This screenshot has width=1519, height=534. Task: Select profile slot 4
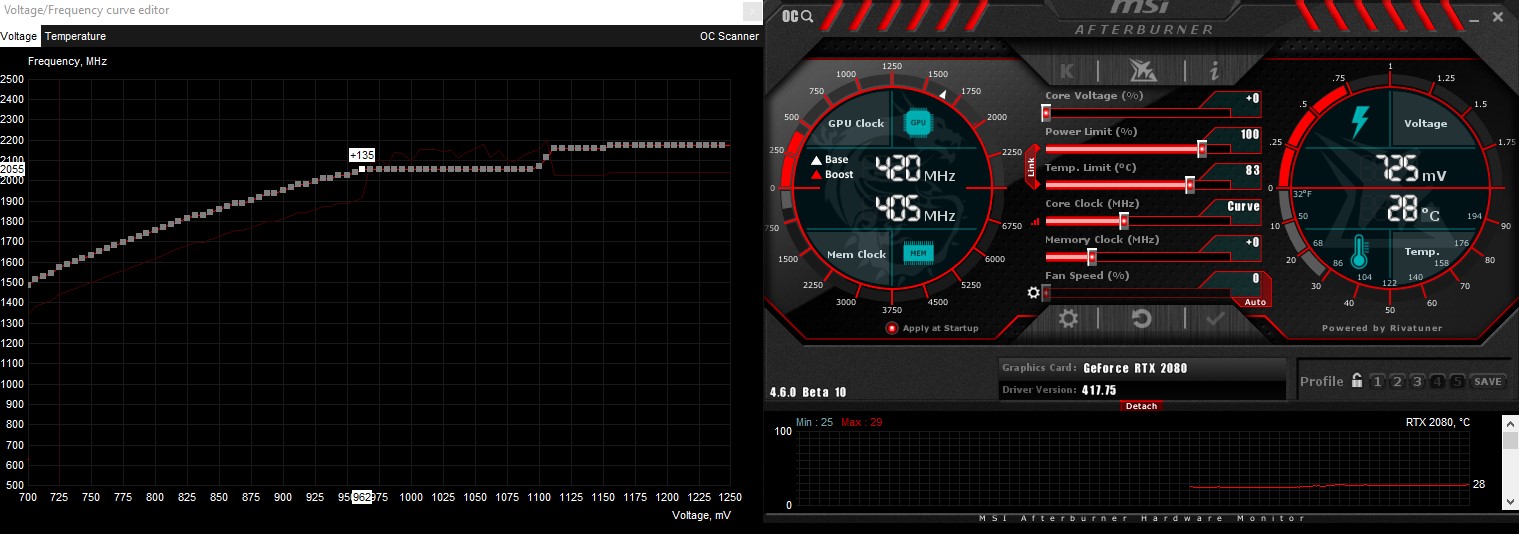pos(1437,381)
